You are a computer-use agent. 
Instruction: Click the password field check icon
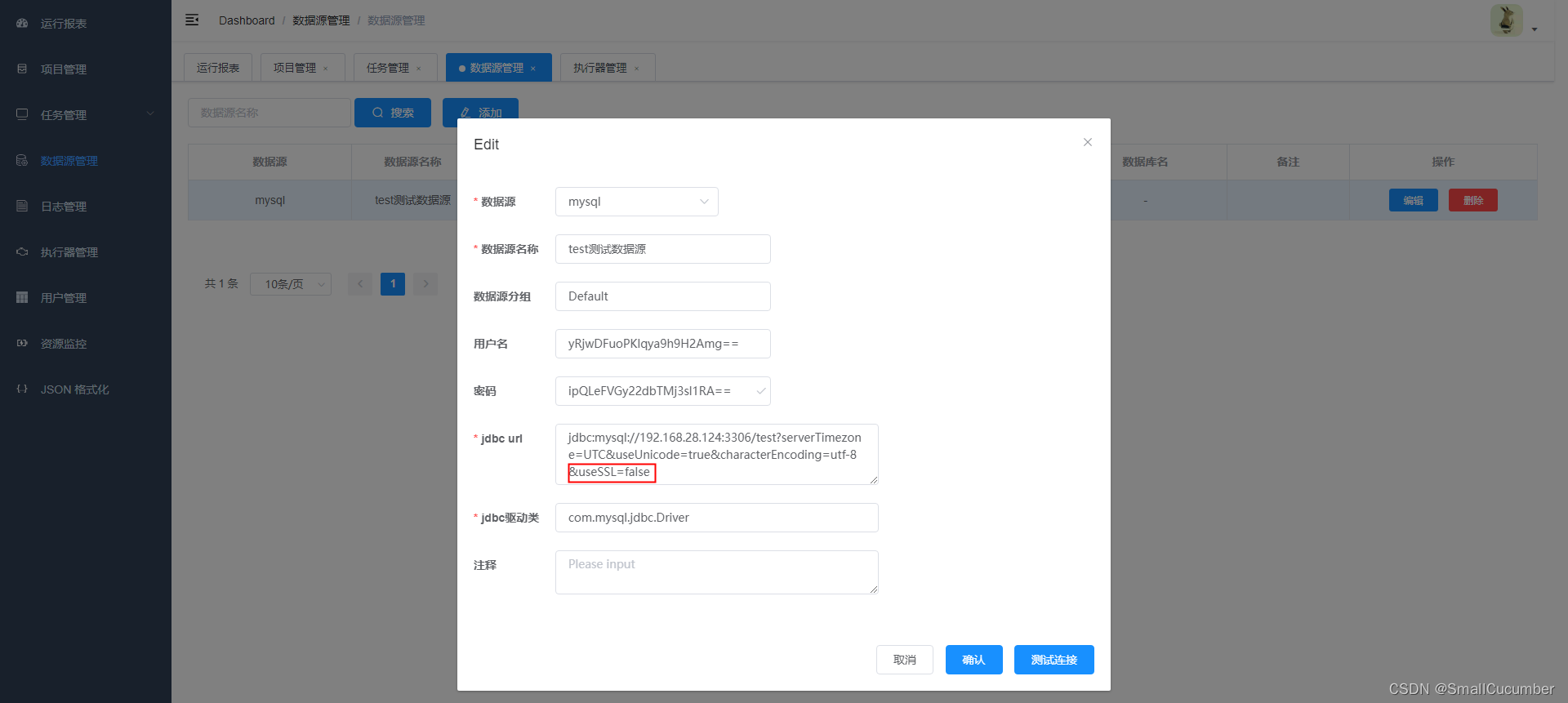(x=760, y=391)
